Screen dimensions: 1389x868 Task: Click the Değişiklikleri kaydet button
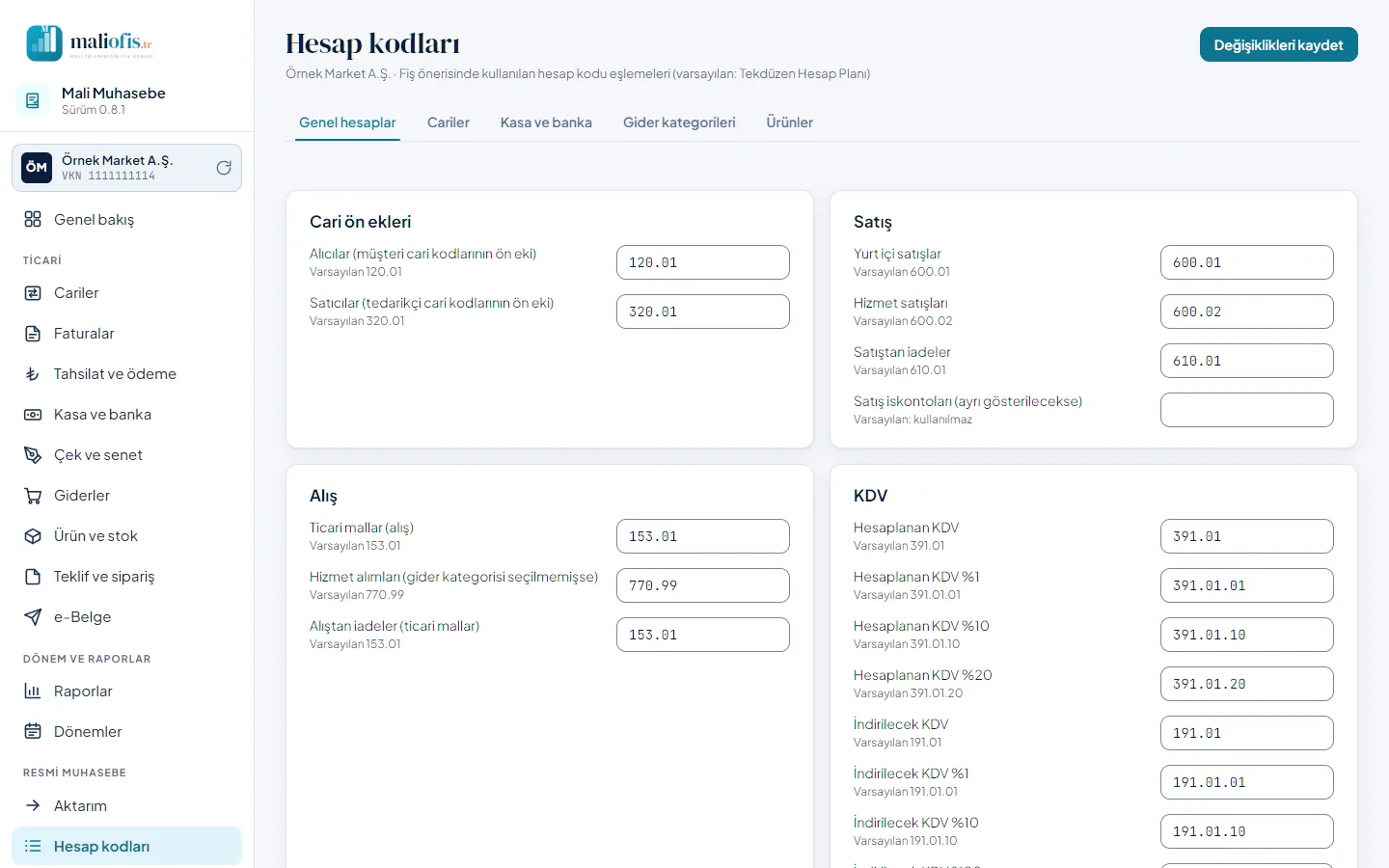[x=1279, y=44]
